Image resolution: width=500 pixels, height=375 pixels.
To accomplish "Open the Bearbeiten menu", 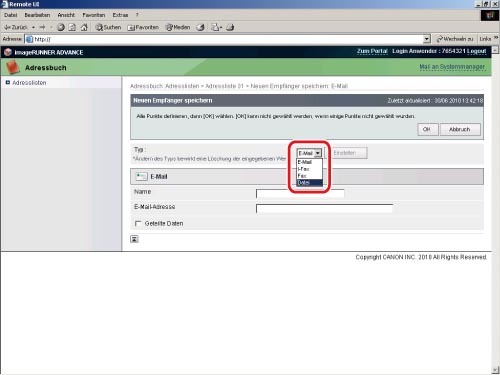I will tap(37, 15).
